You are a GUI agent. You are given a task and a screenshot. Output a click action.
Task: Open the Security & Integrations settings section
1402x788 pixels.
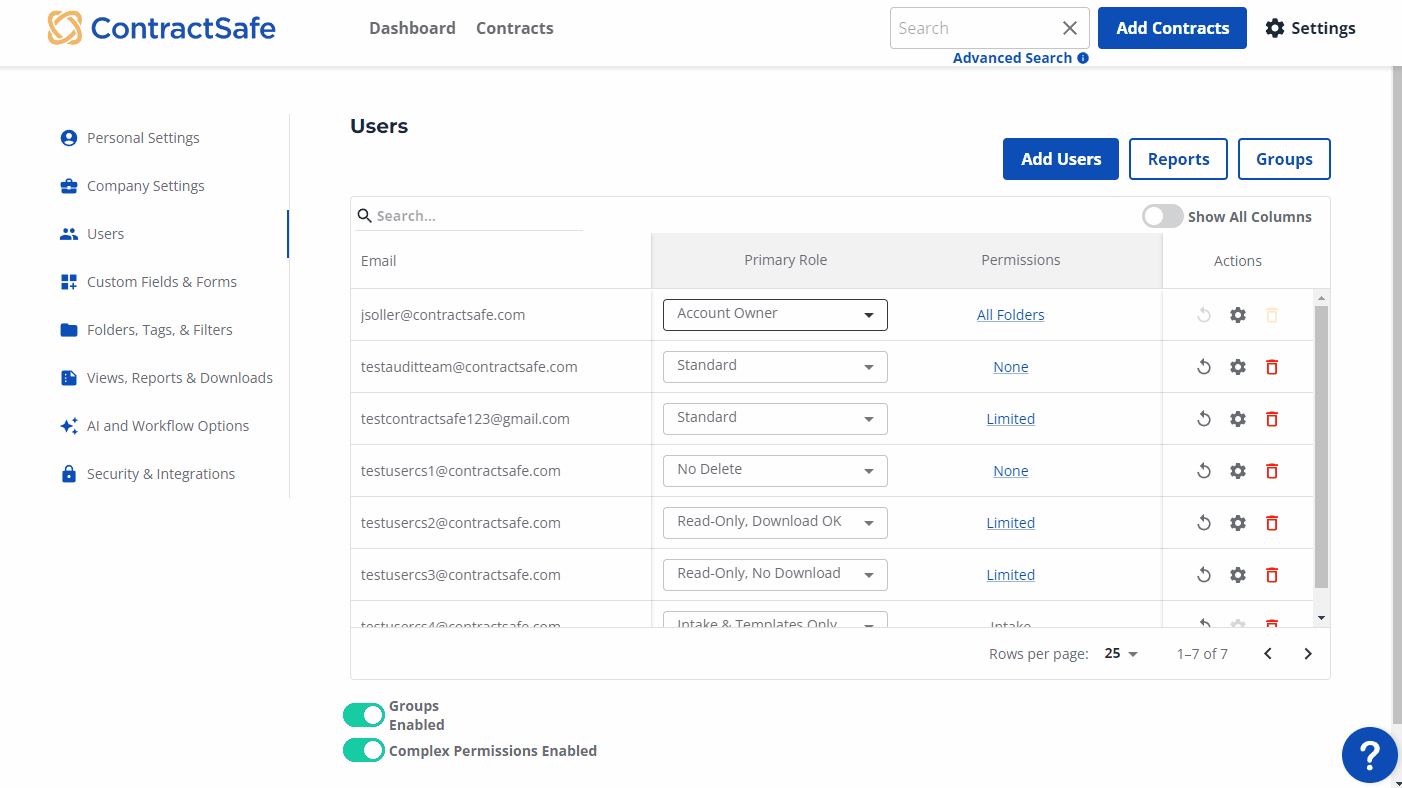click(x=160, y=474)
